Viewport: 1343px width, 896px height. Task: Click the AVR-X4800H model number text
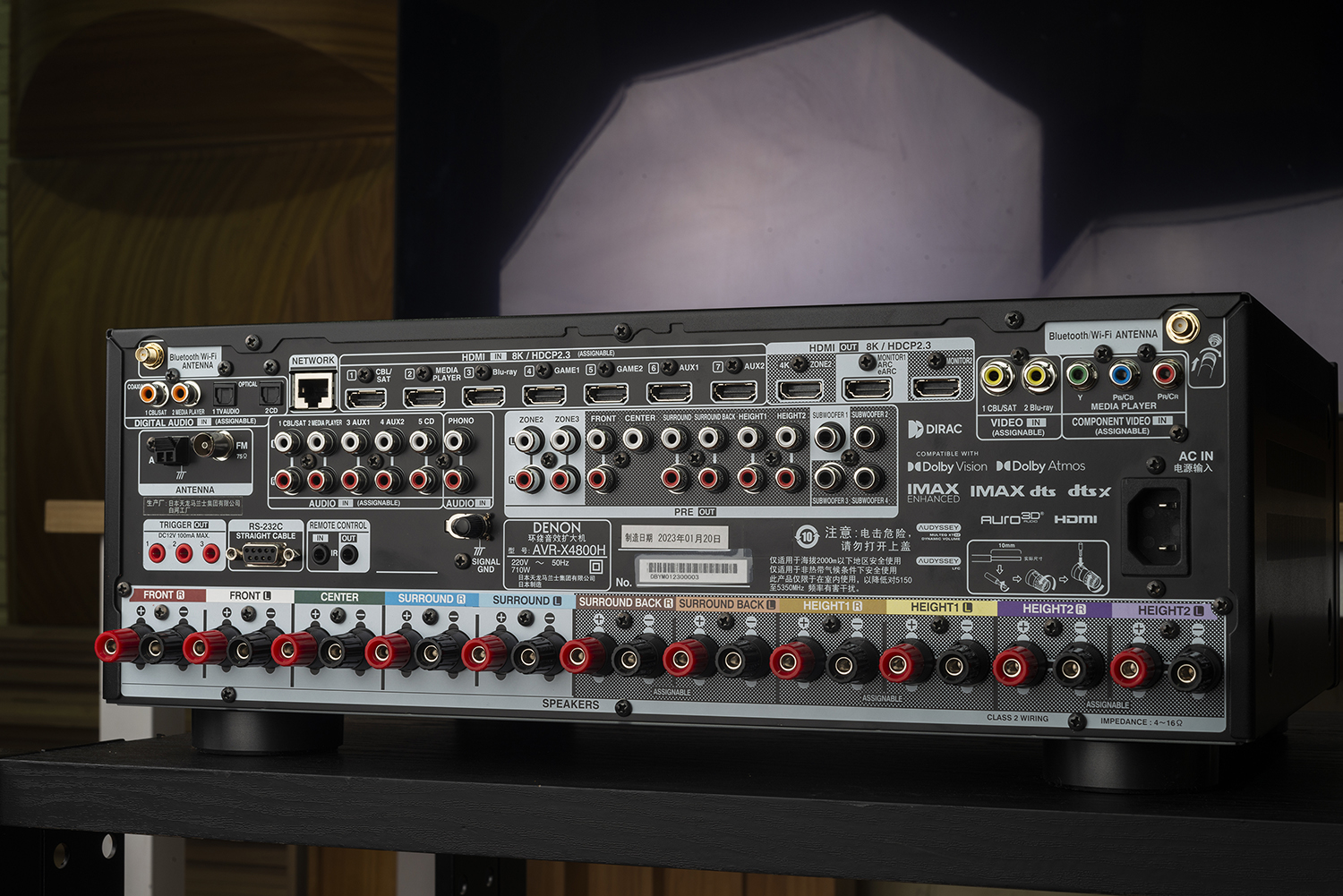pyautogui.click(x=569, y=550)
